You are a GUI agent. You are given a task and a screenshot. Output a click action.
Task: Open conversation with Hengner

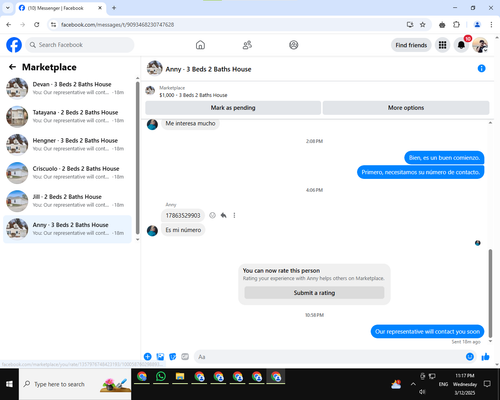click(67, 144)
